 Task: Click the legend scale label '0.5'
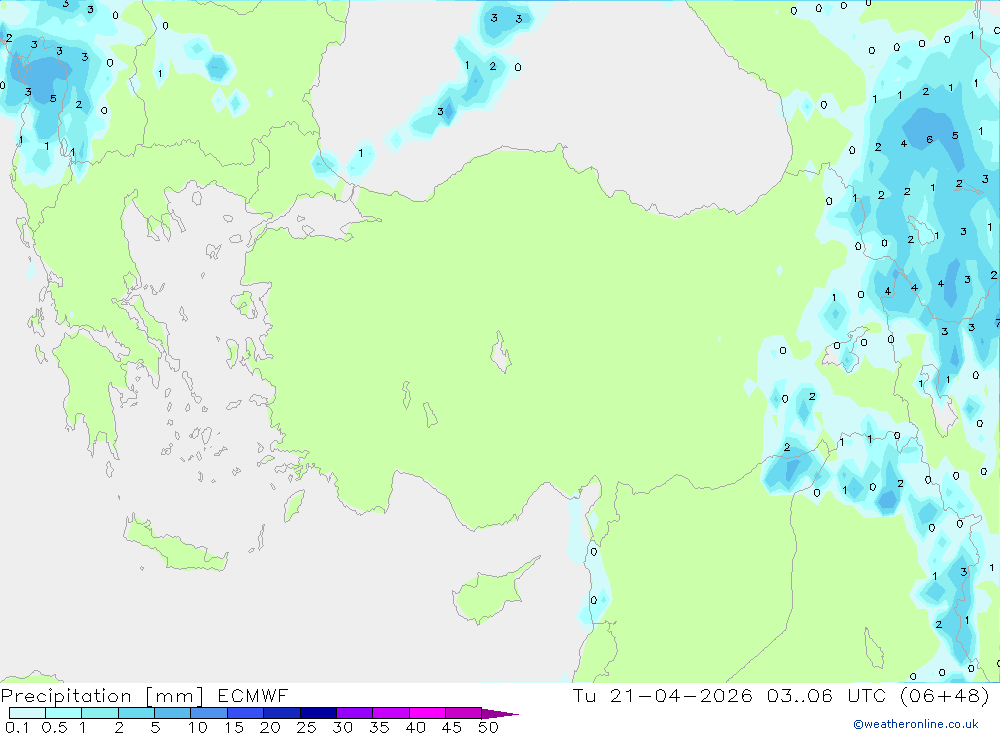tap(54, 727)
